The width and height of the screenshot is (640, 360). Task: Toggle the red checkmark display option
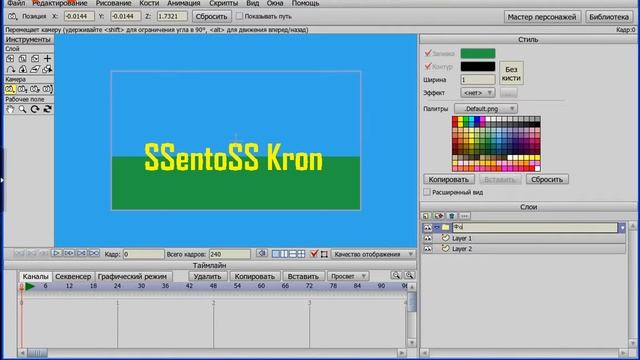[x=314, y=254]
